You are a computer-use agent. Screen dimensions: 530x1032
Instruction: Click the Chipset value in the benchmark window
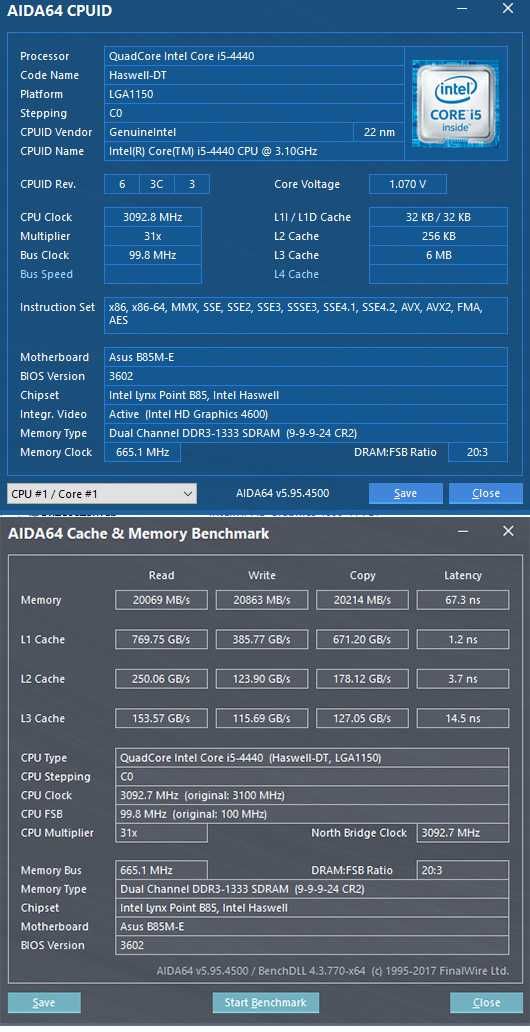[312, 908]
